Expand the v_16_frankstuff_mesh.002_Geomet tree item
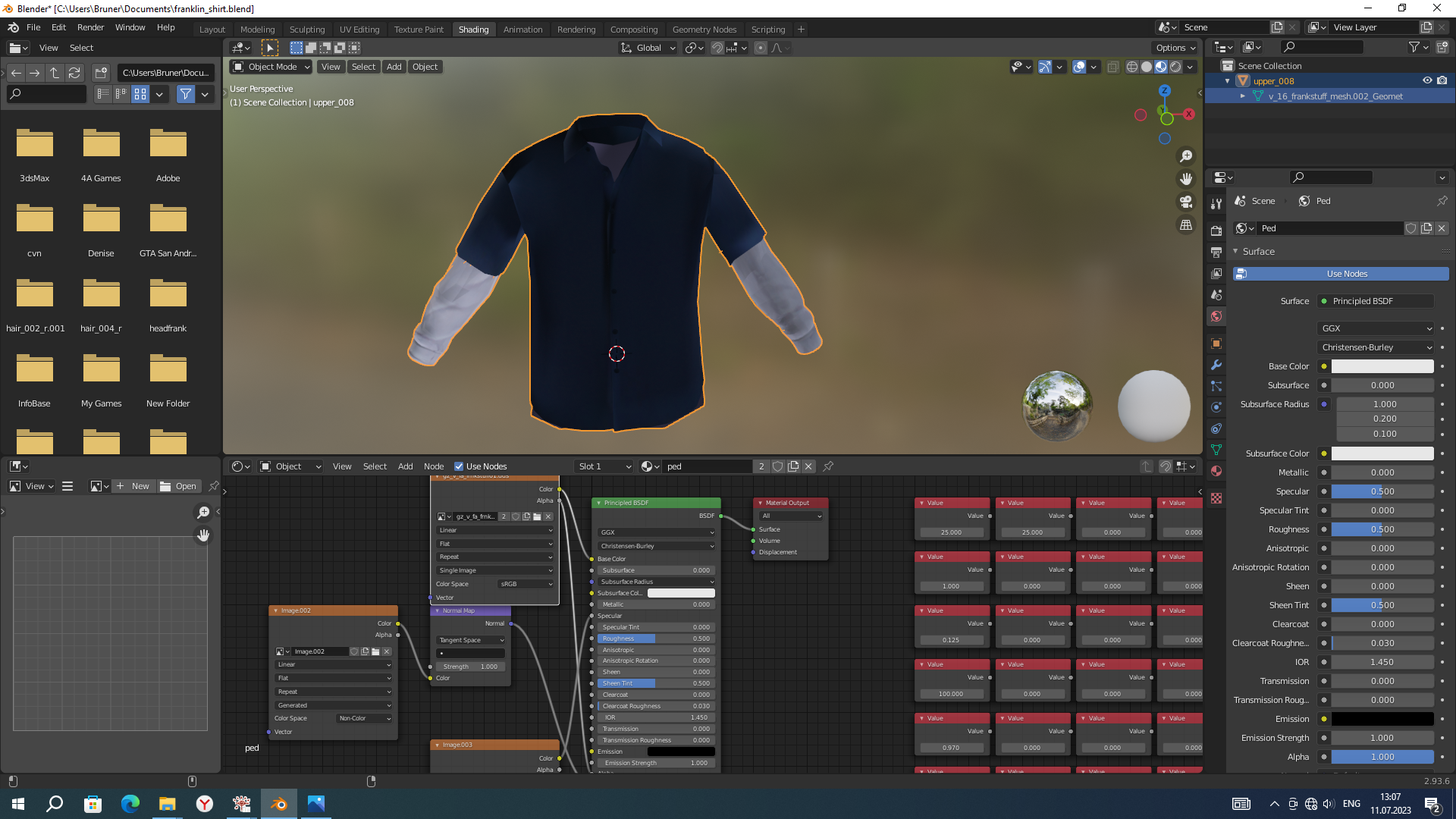The height and width of the screenshot is (819, 1456). click(x=1243, y=96)
